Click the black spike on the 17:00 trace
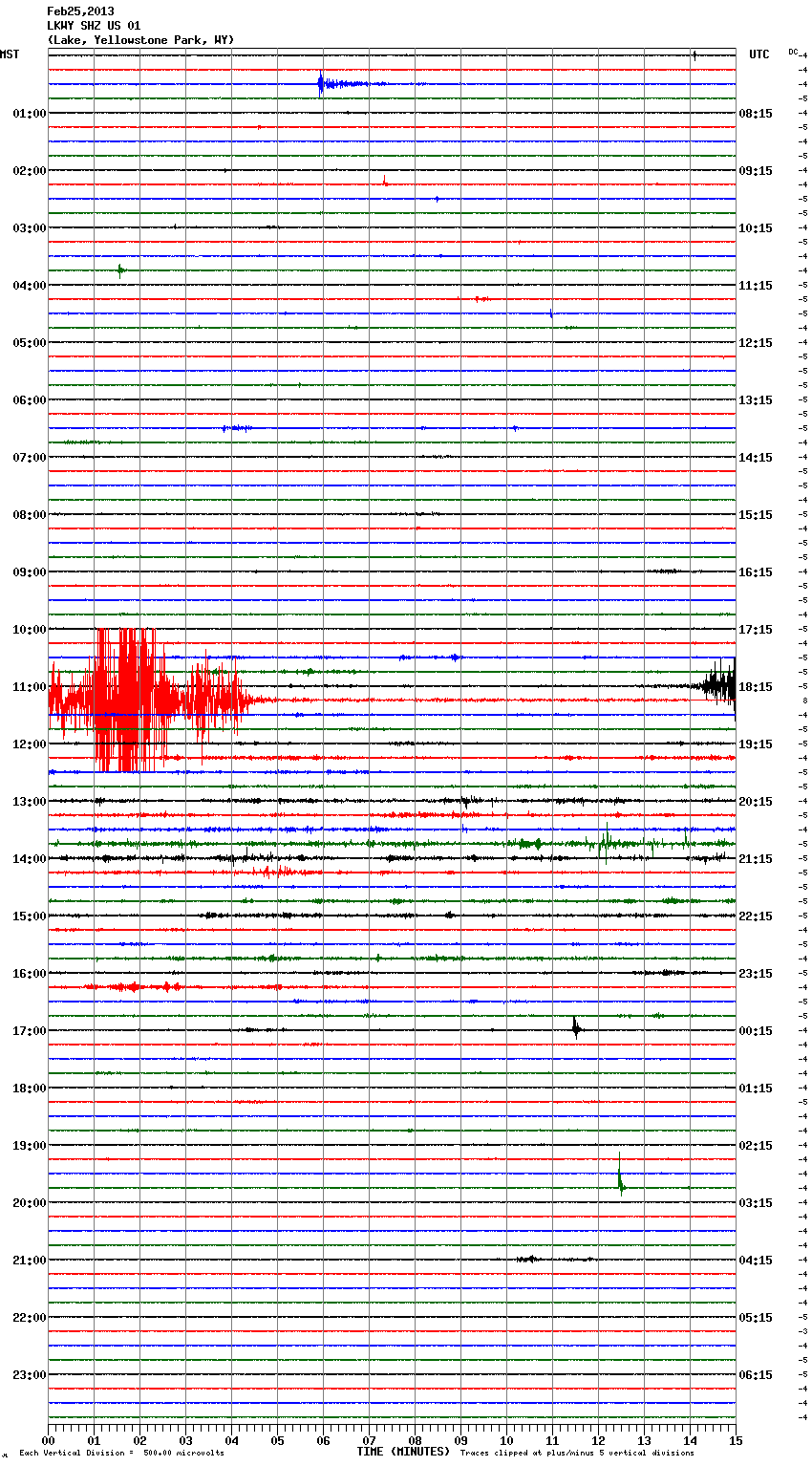812x1466 pixels. click(x=575, y=1028)
